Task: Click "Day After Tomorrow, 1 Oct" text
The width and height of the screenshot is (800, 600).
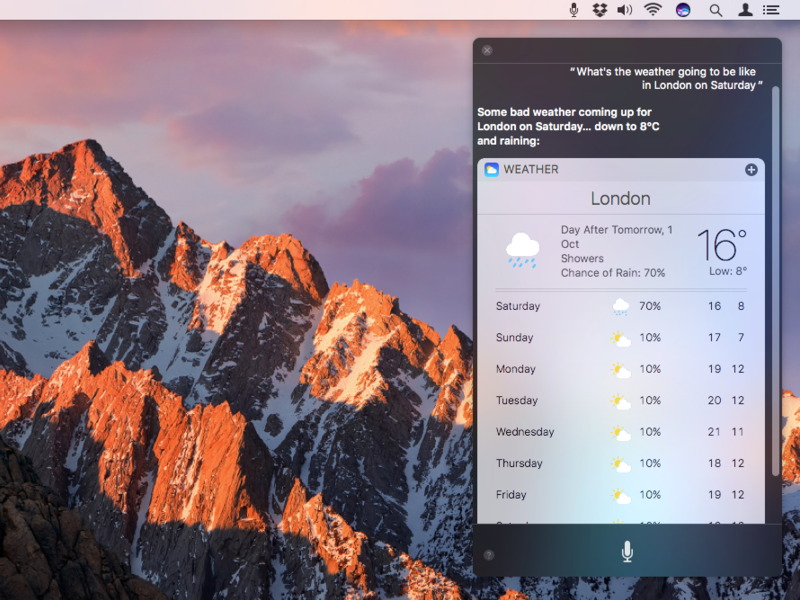Action: pos(617,237)
